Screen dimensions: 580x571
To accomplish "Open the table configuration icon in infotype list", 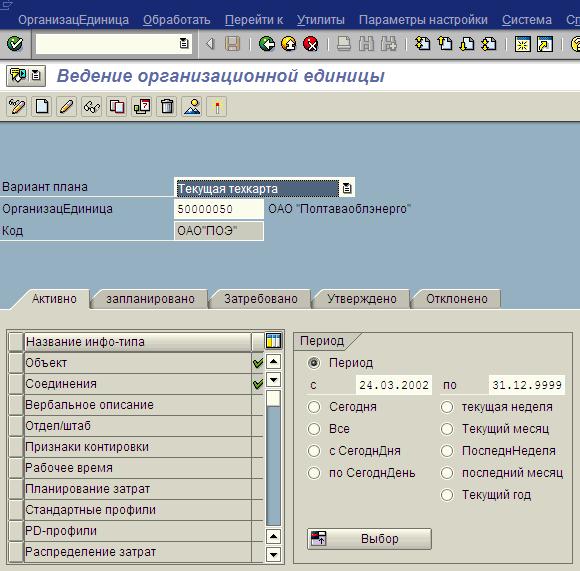I will [273, 341].
